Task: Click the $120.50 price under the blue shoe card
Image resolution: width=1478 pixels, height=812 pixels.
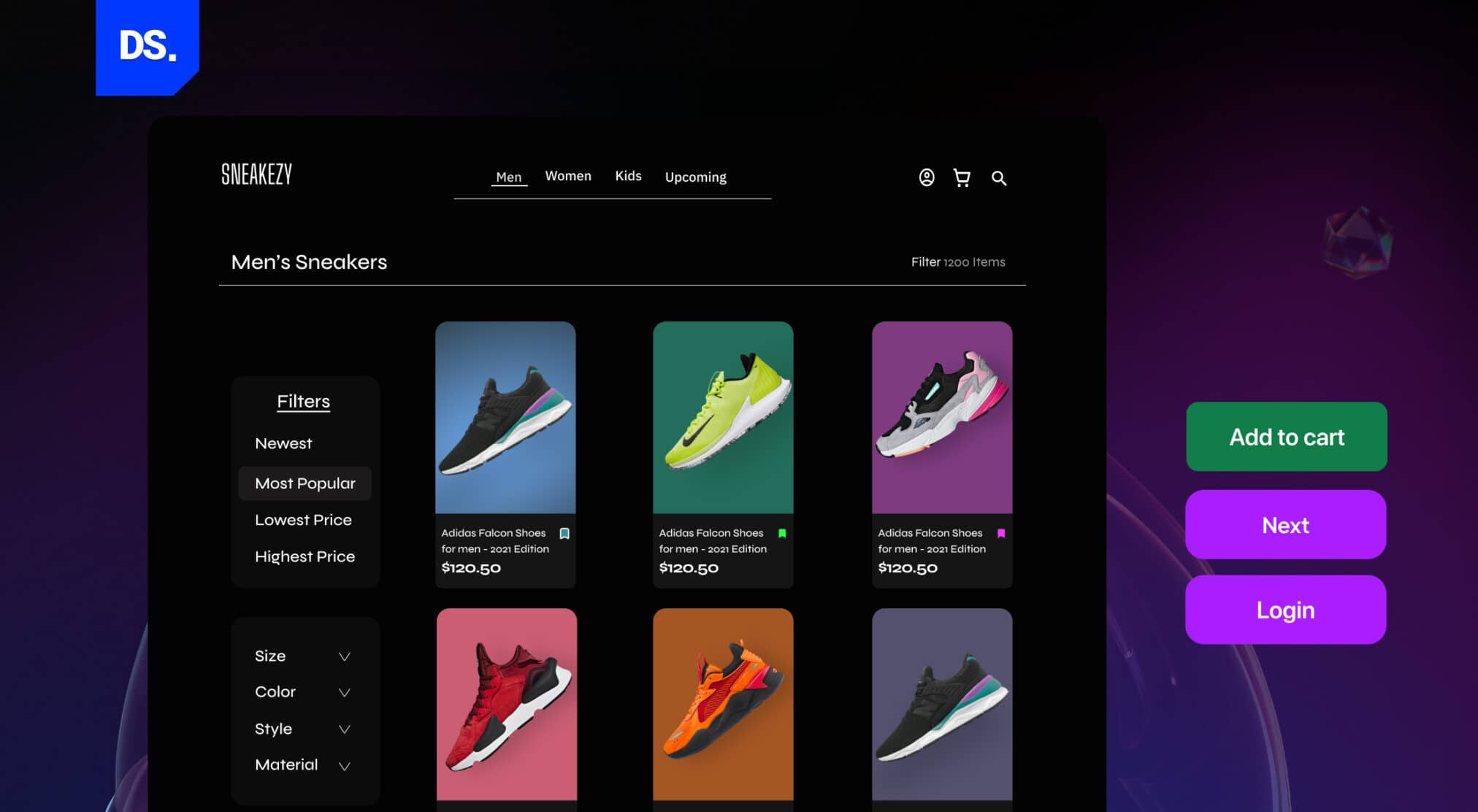Action: (471, 567)
